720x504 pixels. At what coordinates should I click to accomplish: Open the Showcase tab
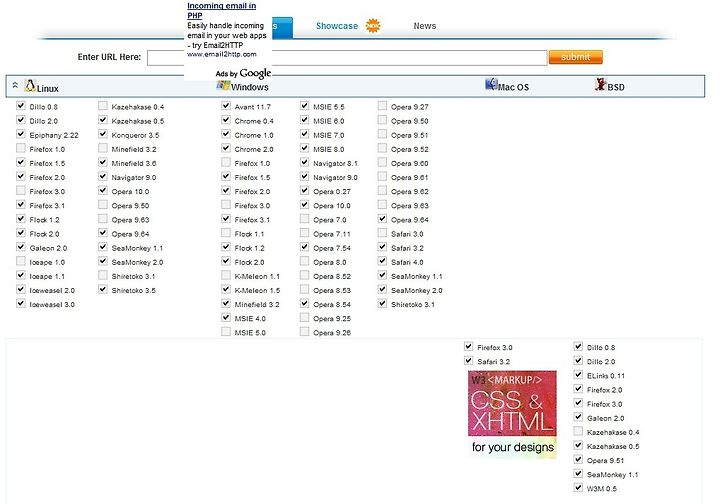(337, 26)
